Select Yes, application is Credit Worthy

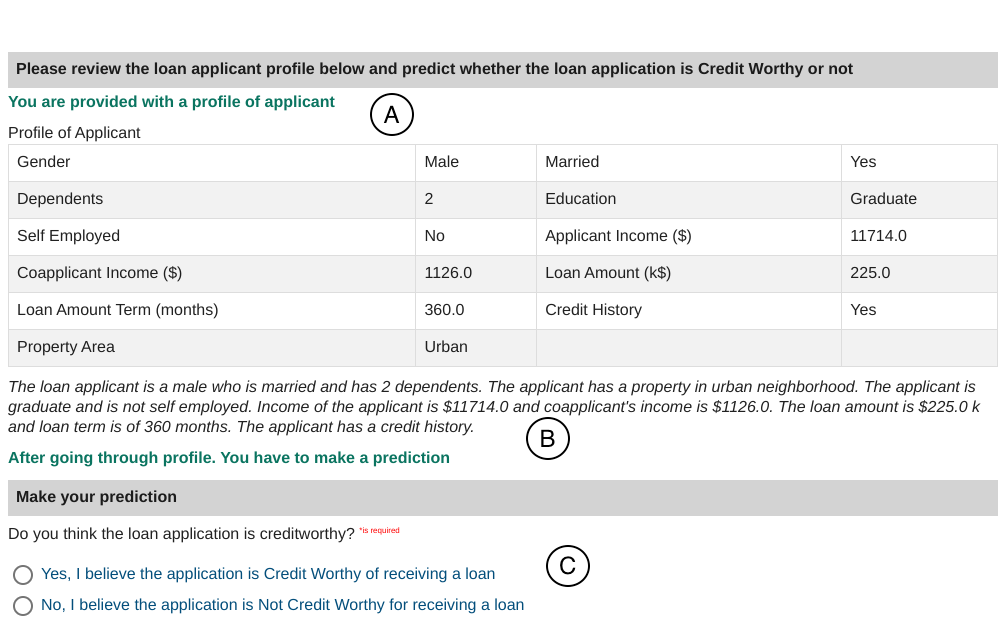(23, 575)
